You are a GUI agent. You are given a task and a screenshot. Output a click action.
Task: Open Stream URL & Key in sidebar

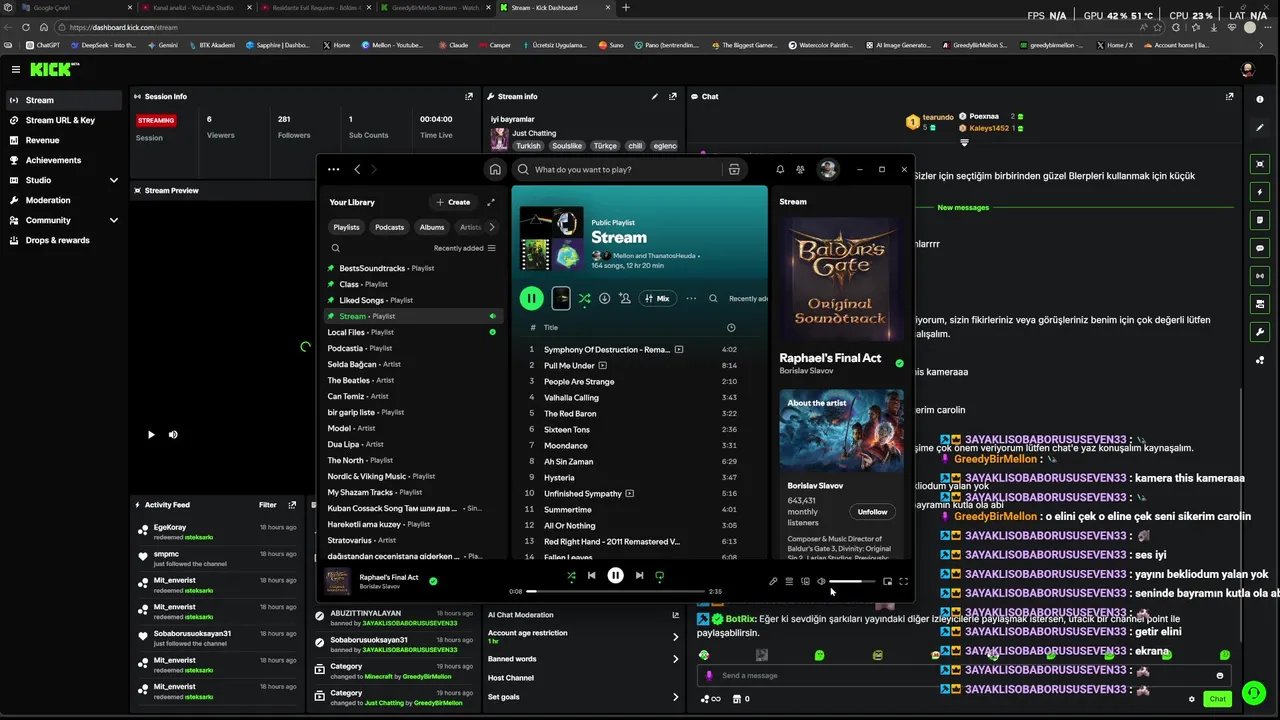click(x=61, y=120)
